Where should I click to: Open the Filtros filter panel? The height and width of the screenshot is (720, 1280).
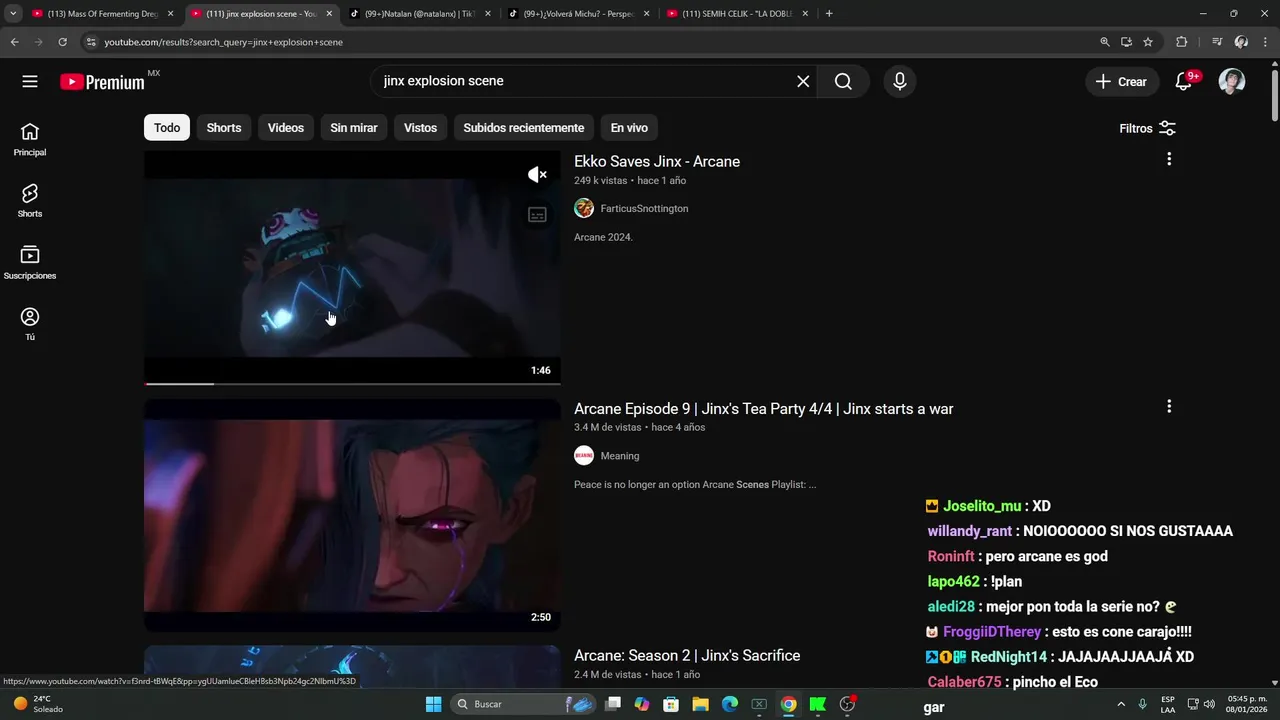[1147, 128]
